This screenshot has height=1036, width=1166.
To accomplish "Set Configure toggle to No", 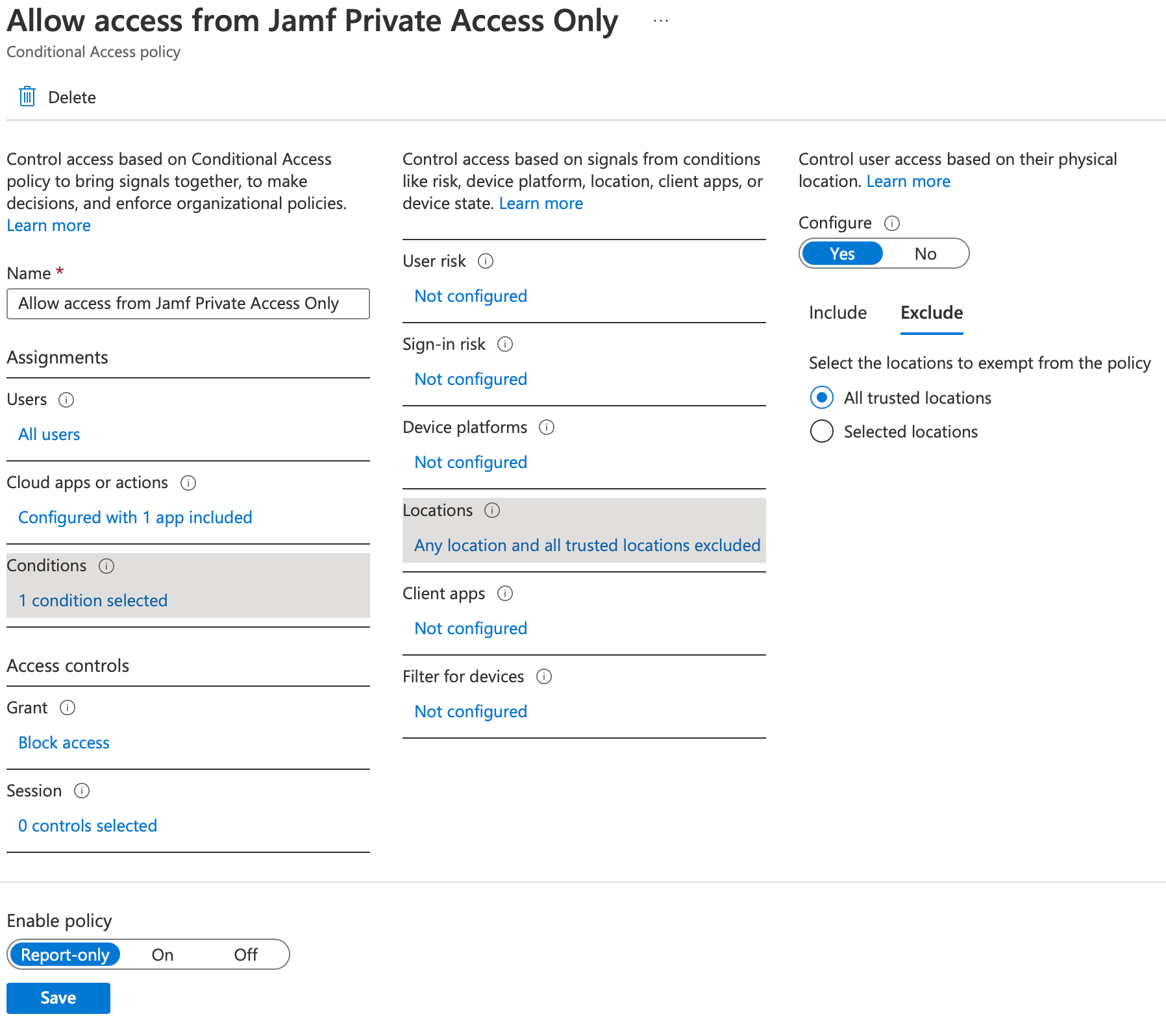I will click(925, 253).
